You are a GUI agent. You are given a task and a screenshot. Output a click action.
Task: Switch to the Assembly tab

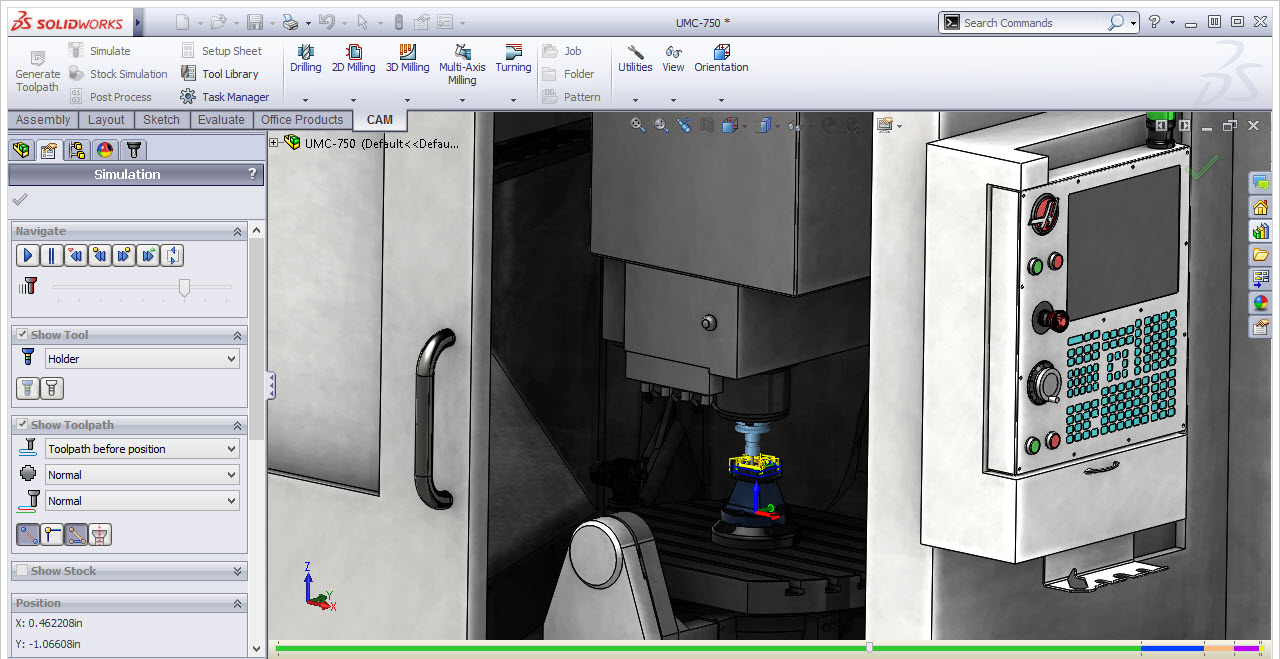pyautogui.click(x=43, y=120)
